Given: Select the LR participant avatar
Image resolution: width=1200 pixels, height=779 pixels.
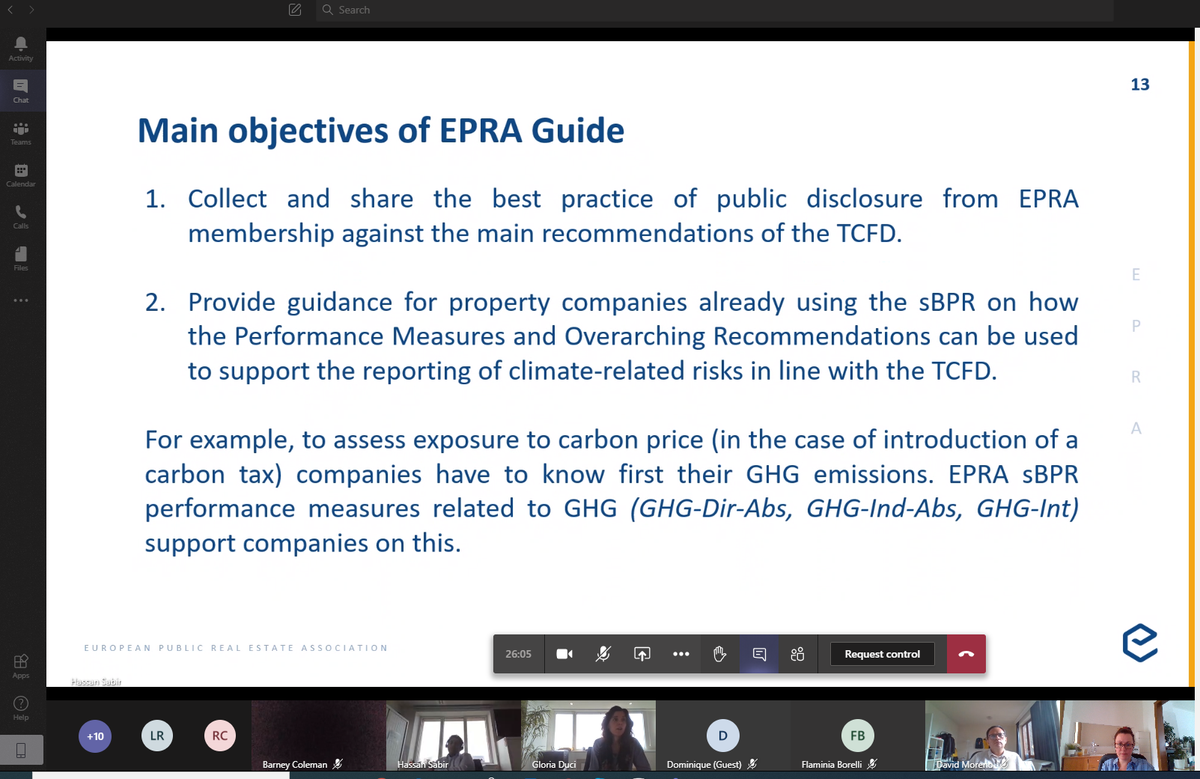Looking at the screenshot, I should (157, 736).
